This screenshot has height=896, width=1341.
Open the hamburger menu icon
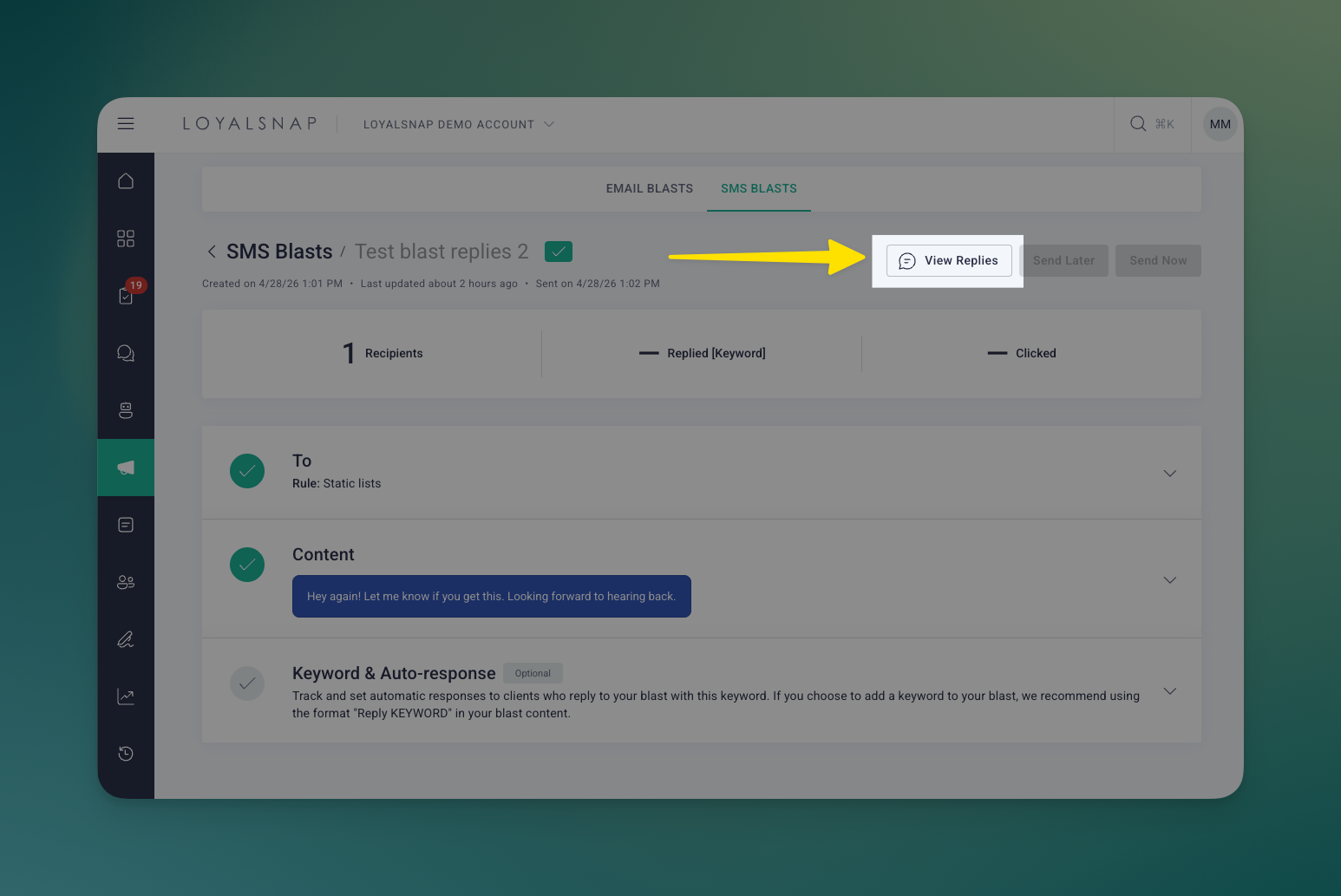(126, 124)
